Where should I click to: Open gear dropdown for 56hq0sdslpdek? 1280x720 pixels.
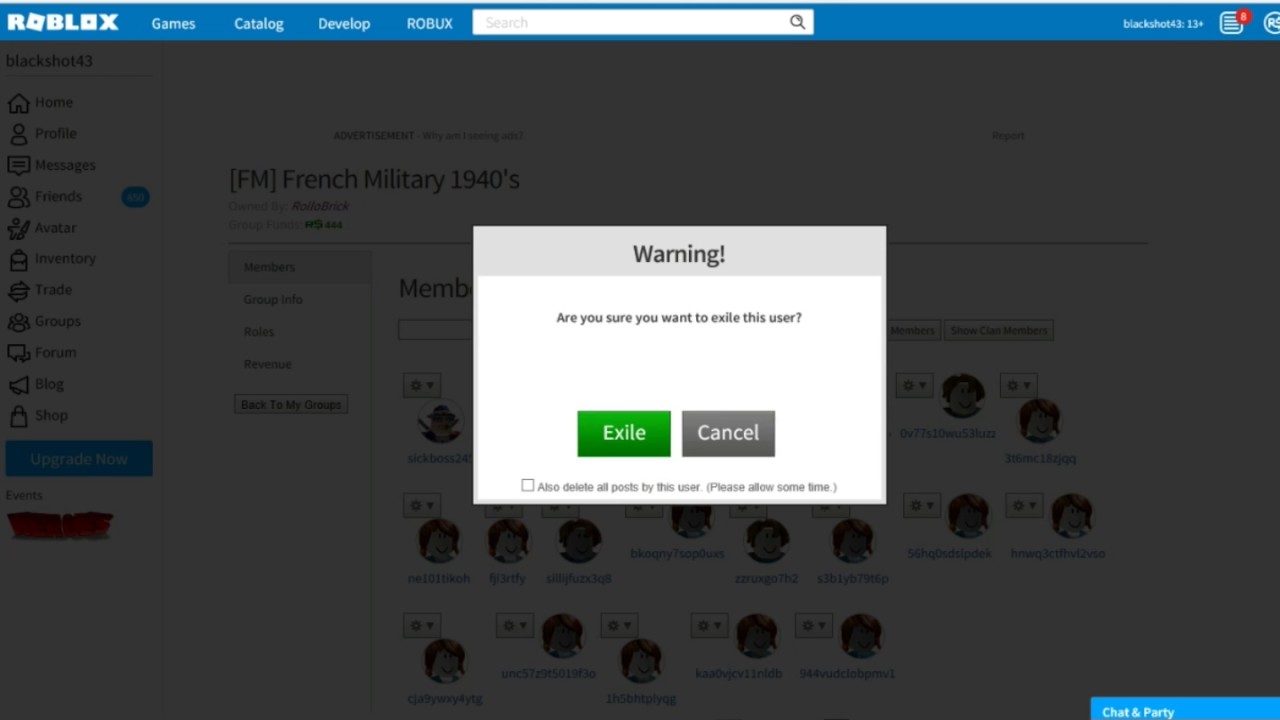921,506
